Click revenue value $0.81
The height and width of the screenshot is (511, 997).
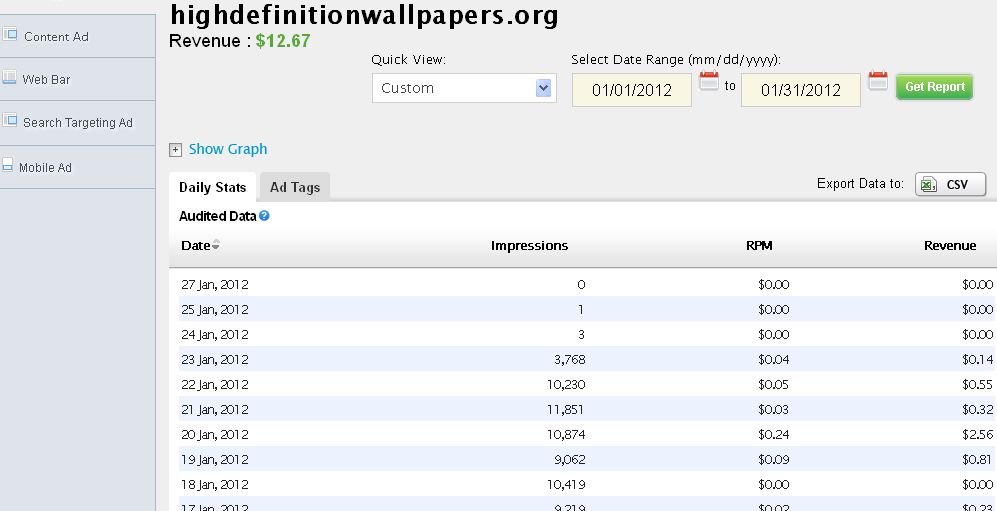pyautogui.click(x=978, y=460)
